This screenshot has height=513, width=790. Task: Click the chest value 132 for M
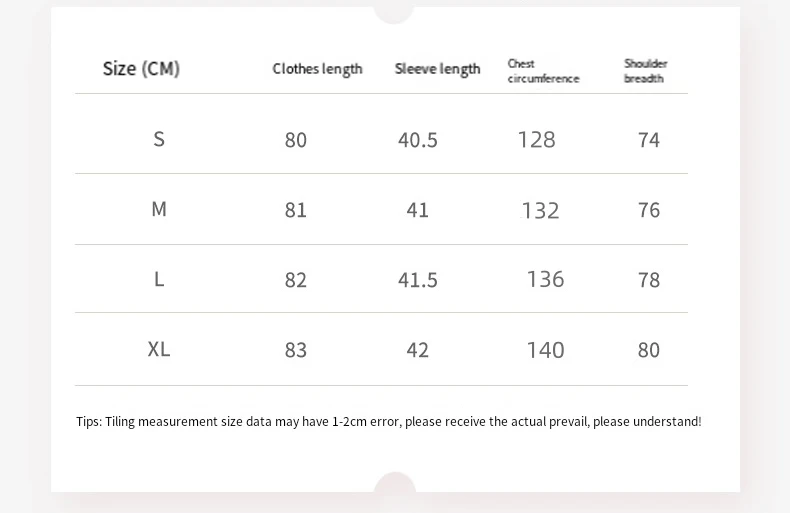540,210
